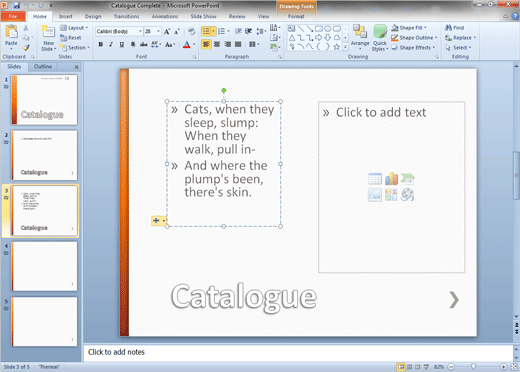This screenshot has width=520, height=372.
Task: Open the Slide Show ribbon tab
Action: point(203,16)
